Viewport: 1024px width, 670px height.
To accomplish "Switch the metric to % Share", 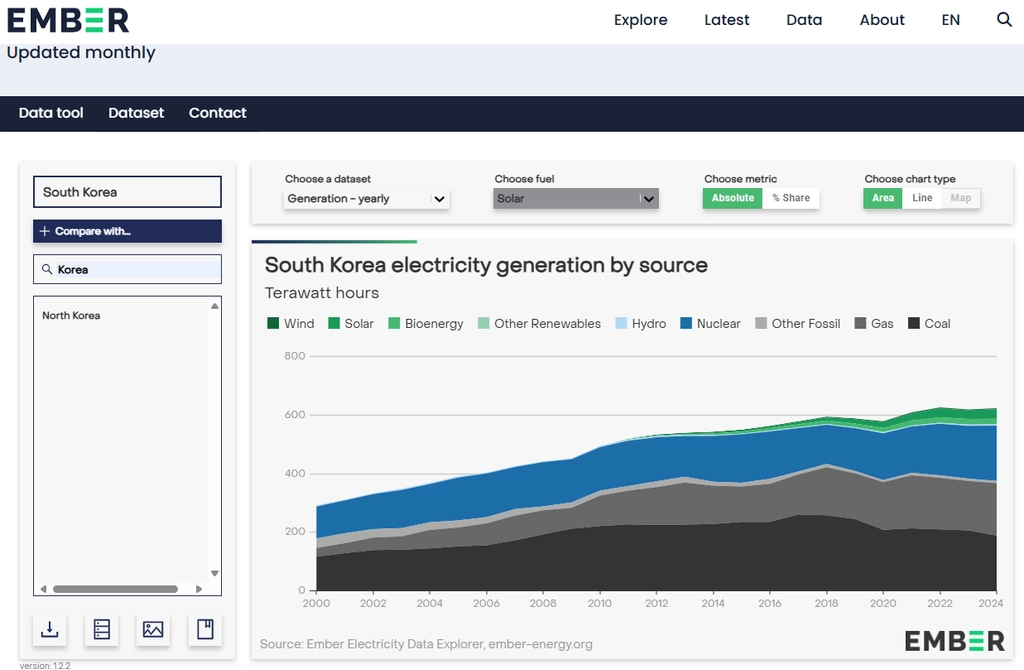I will pos(791,198).
